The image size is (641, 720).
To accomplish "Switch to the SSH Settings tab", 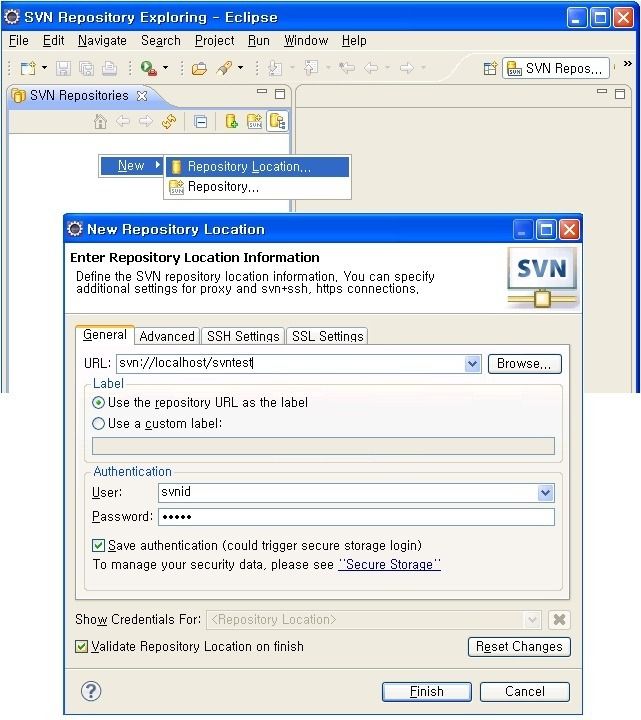I will (243, 337).
